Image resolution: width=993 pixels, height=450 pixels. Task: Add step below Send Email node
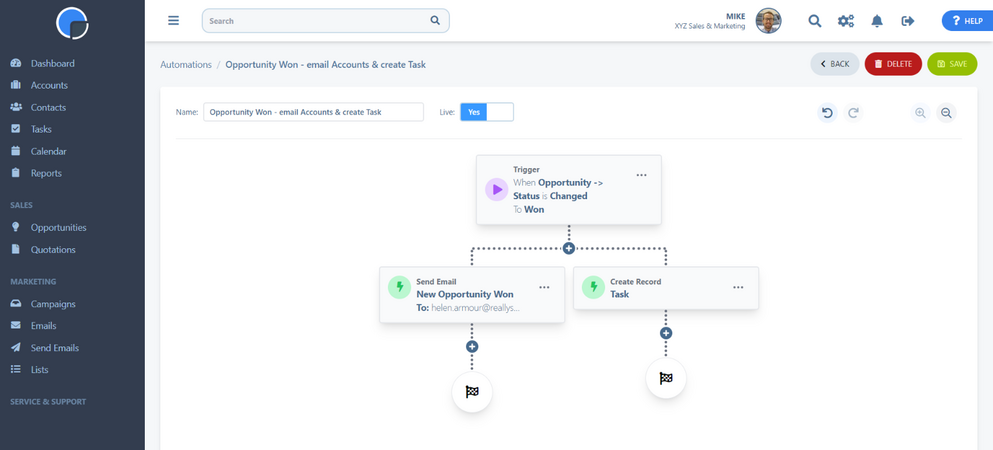tap(472, 347)
